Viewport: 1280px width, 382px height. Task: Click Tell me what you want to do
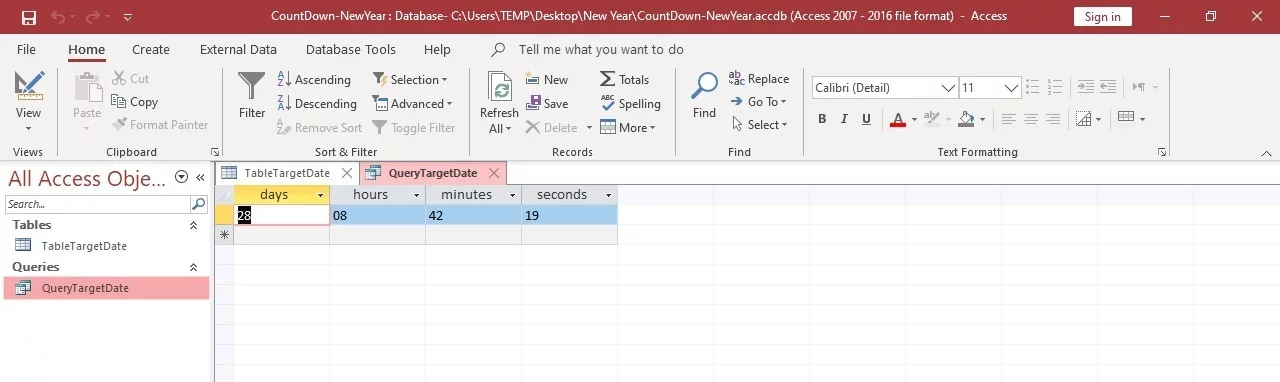point(601,49)
